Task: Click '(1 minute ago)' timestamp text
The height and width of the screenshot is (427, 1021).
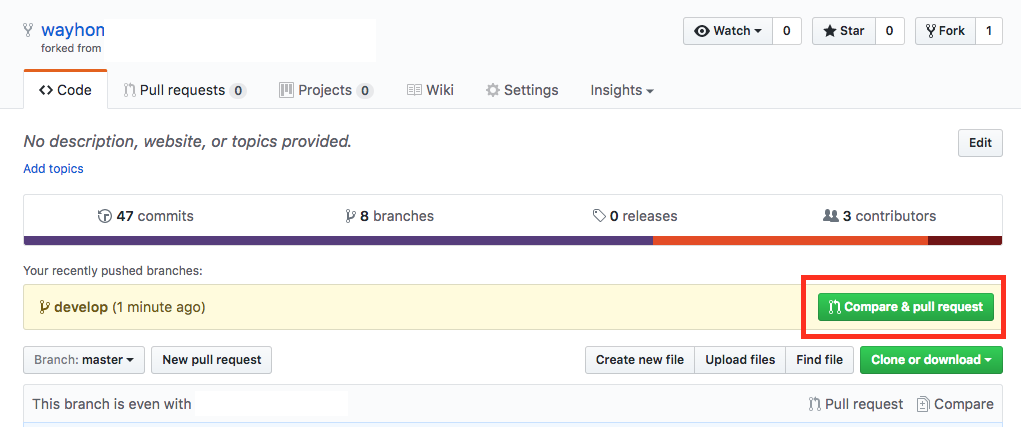Action: click(x=159, y=307)
